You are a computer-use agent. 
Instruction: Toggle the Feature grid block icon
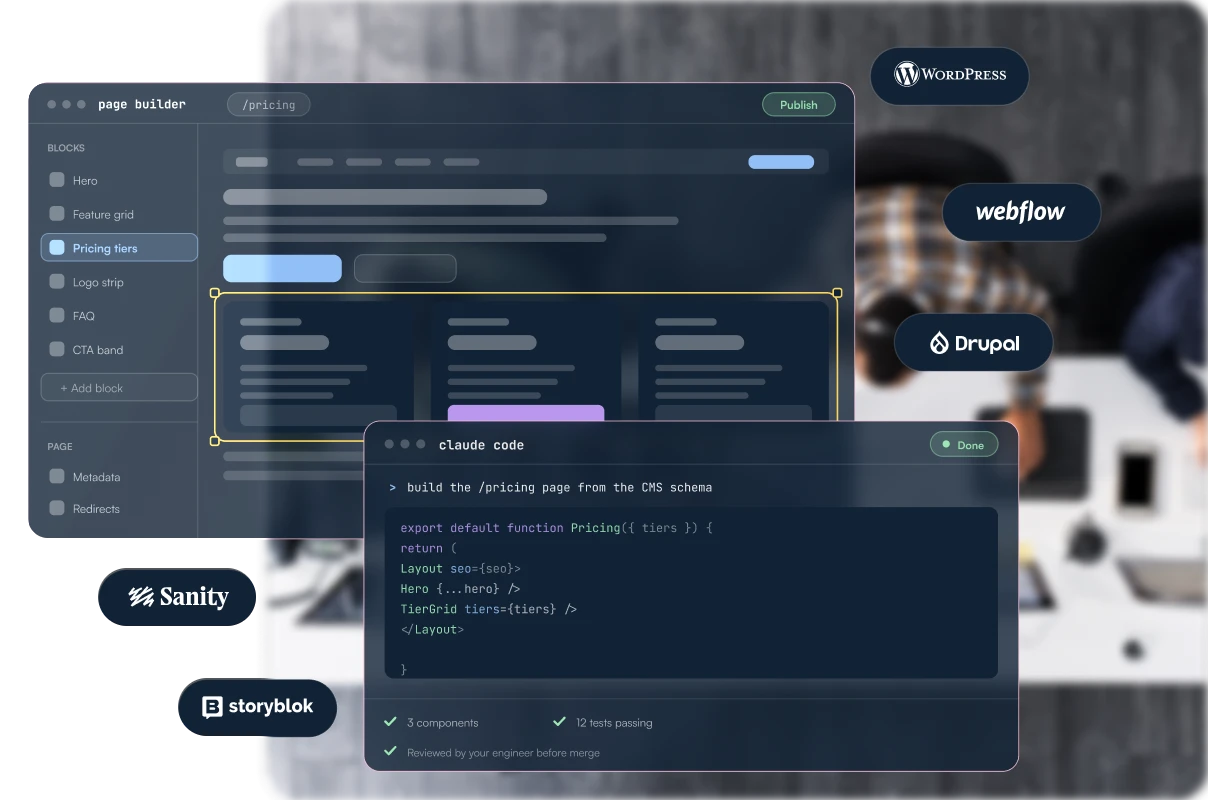click(x=57, y=214)
